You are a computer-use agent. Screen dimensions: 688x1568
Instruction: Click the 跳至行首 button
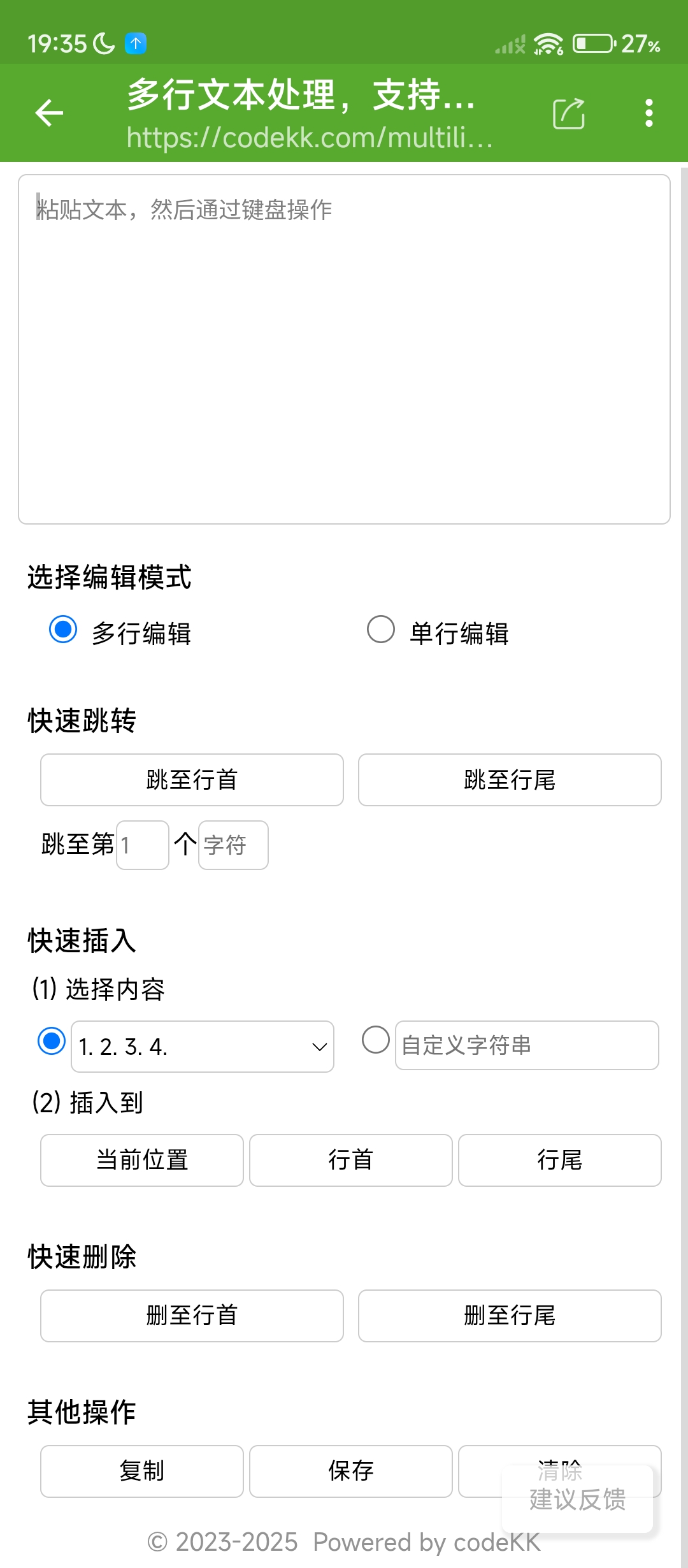192,780
